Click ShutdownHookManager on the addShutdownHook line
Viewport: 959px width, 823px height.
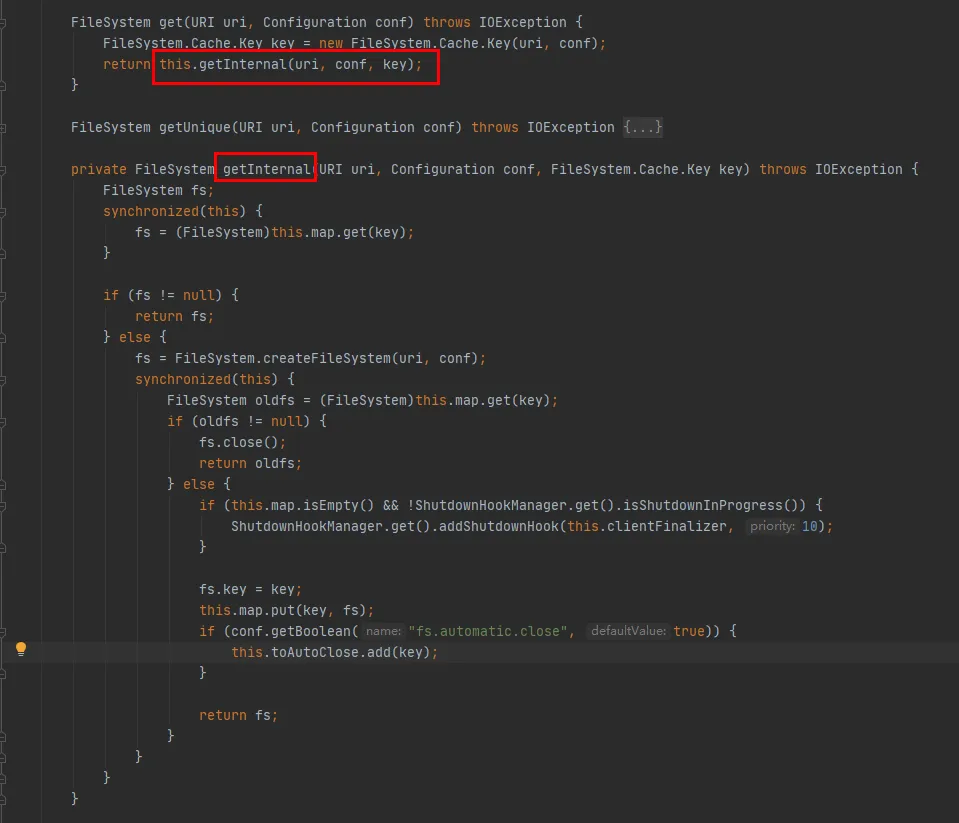pyautogui.click(x=306, y=526)
